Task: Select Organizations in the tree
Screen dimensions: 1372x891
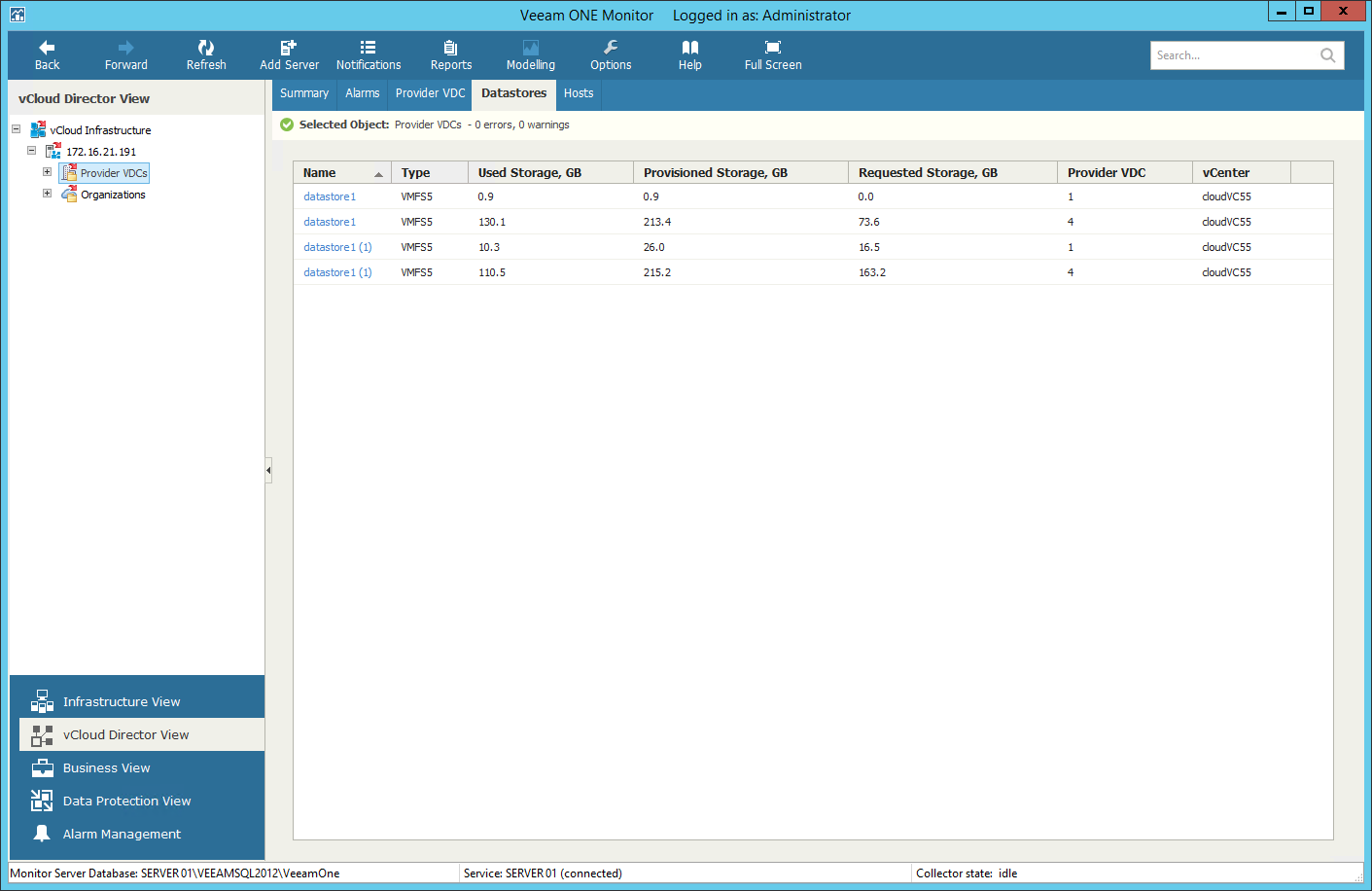Action: click(x=113, y=195)
